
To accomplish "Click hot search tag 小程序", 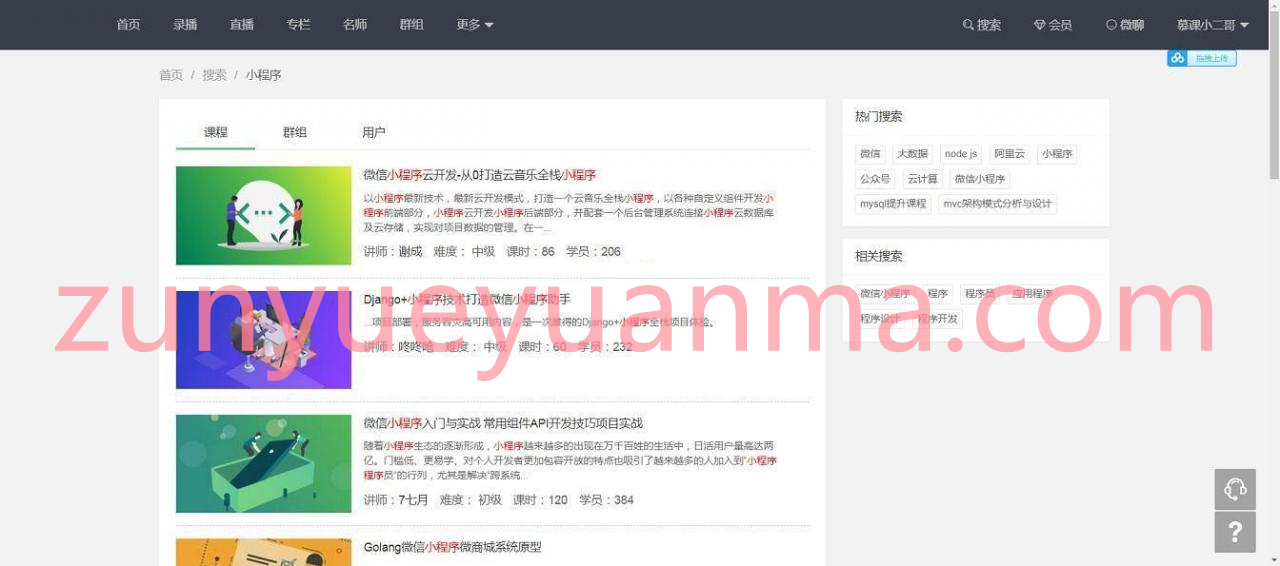I will pos(1057,154).
